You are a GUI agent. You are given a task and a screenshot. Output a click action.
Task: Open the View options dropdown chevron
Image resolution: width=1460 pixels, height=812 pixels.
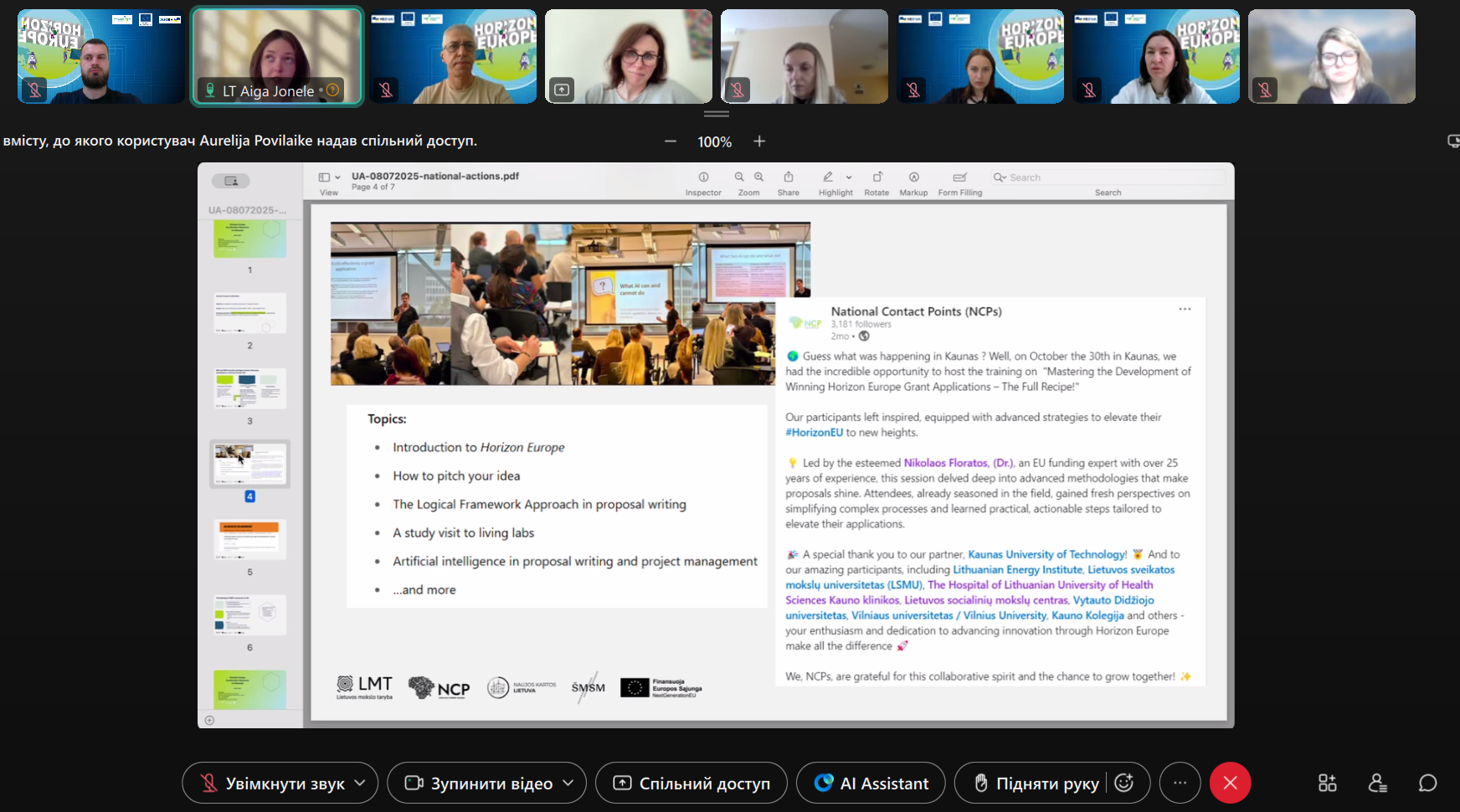click(x=337, y=177)
